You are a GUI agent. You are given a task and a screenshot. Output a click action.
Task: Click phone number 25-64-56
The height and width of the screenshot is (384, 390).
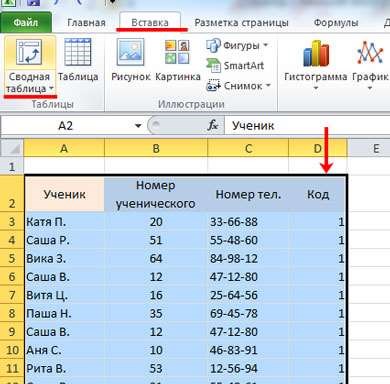248,295
